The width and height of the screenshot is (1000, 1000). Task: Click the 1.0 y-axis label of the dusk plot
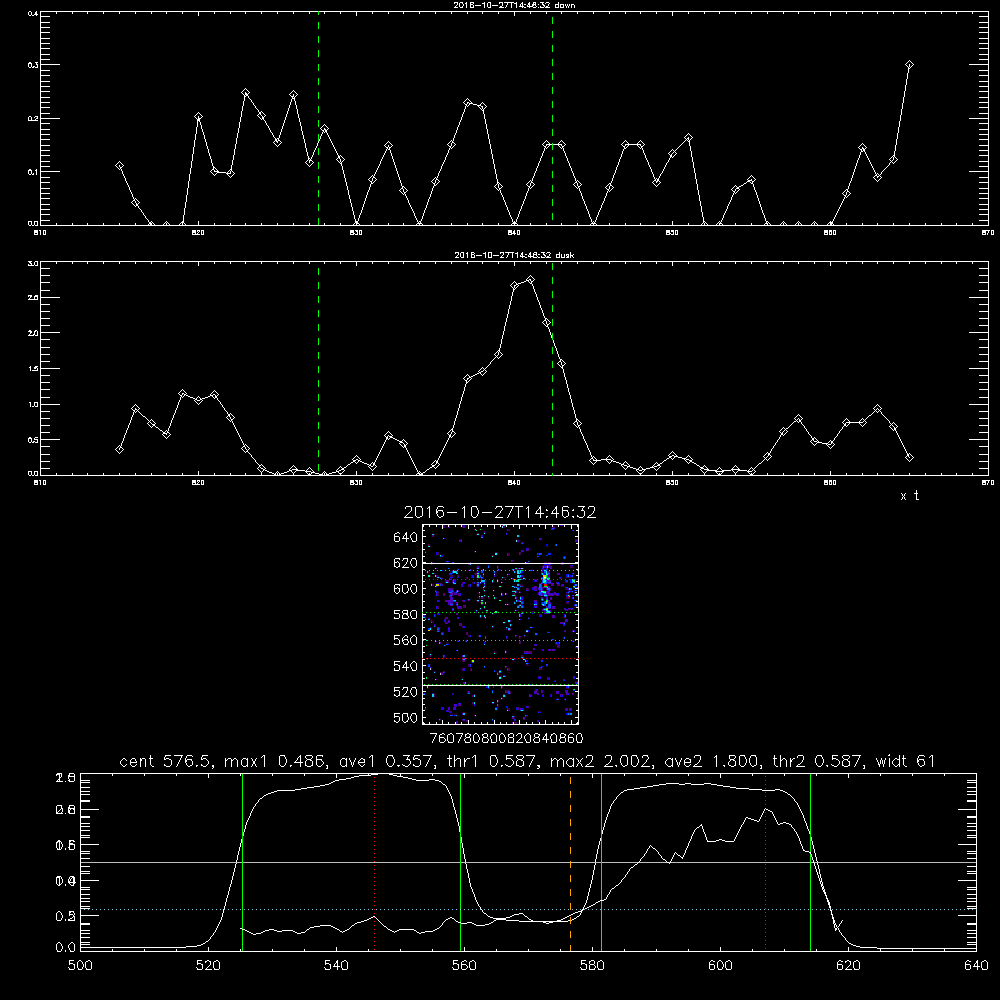33,404
